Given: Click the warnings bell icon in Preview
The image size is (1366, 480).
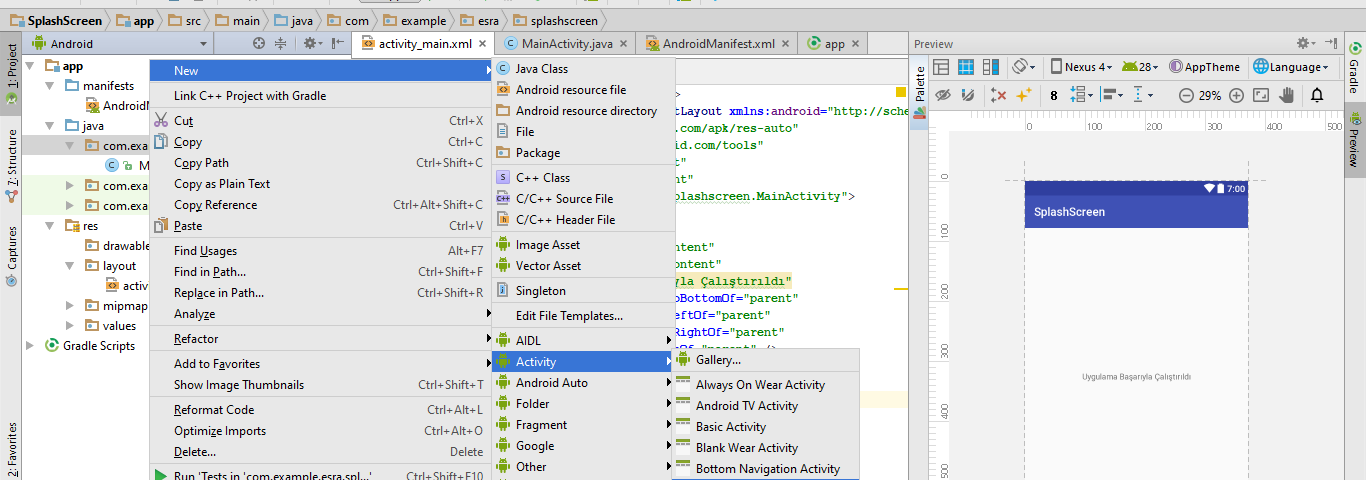Looking at the screenshot, I should 1317,95.
